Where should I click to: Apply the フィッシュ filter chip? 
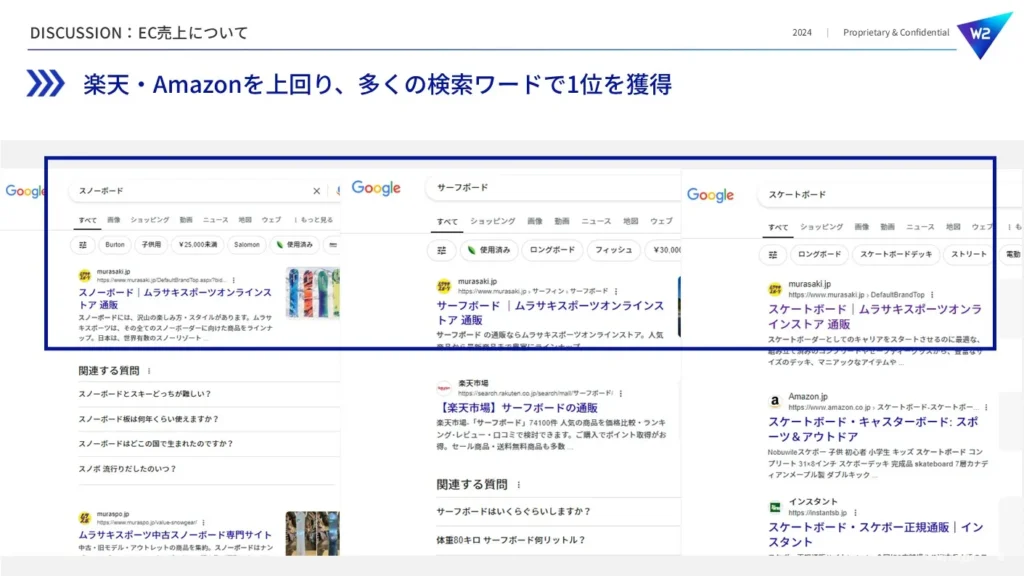(x=614, y=250)
